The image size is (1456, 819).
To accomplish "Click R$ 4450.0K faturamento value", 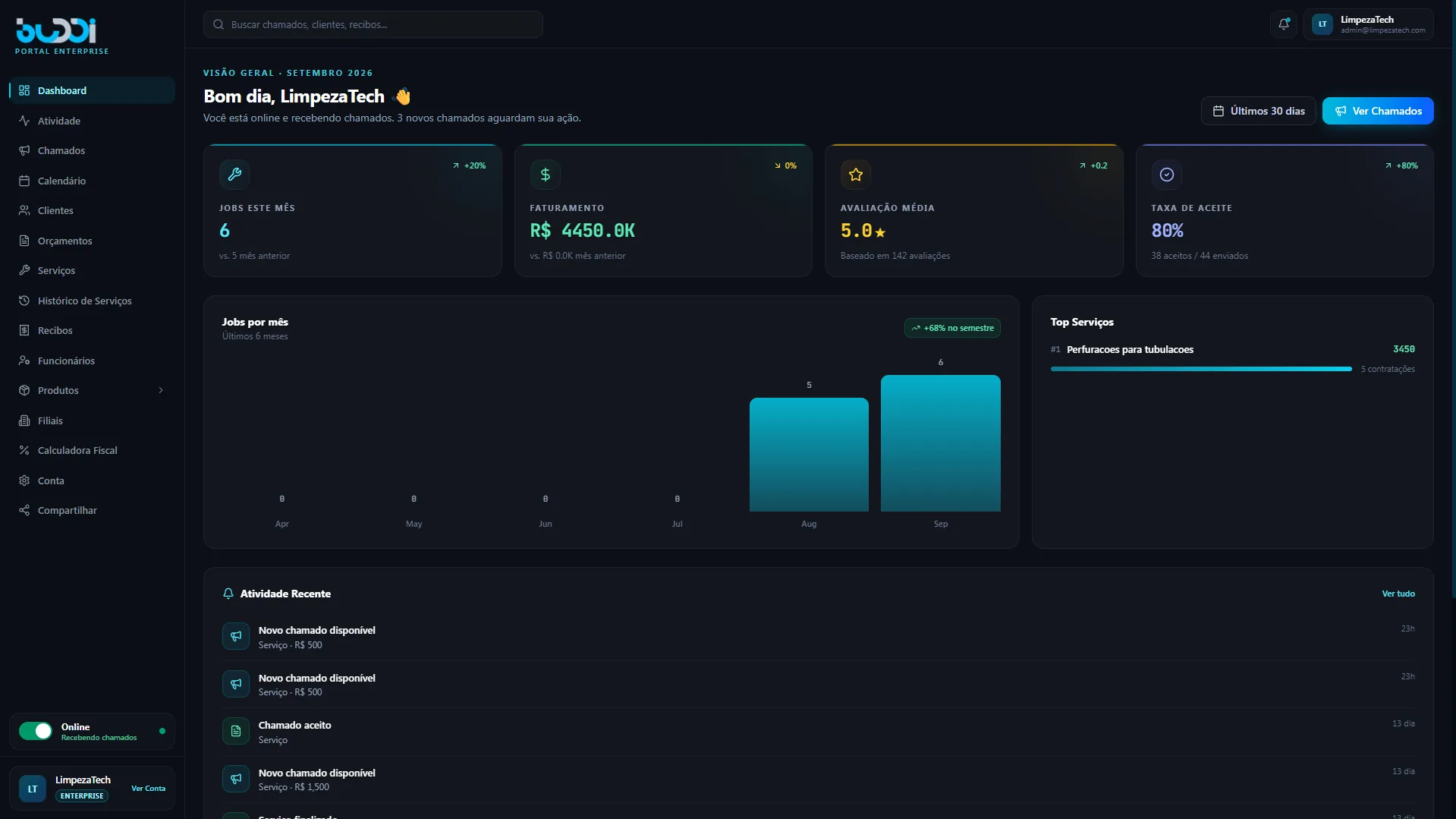I will (582, 231).
